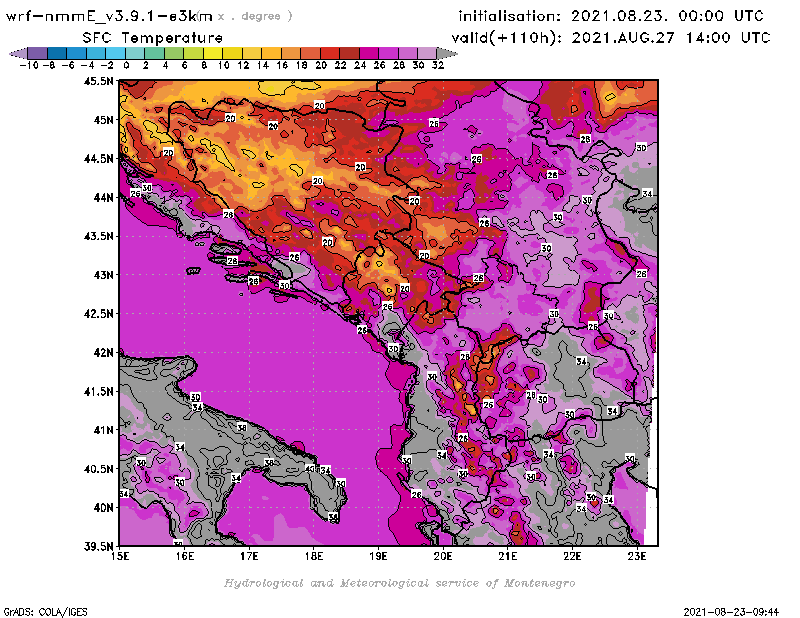Click the 23E longitude label

(637, 556)
